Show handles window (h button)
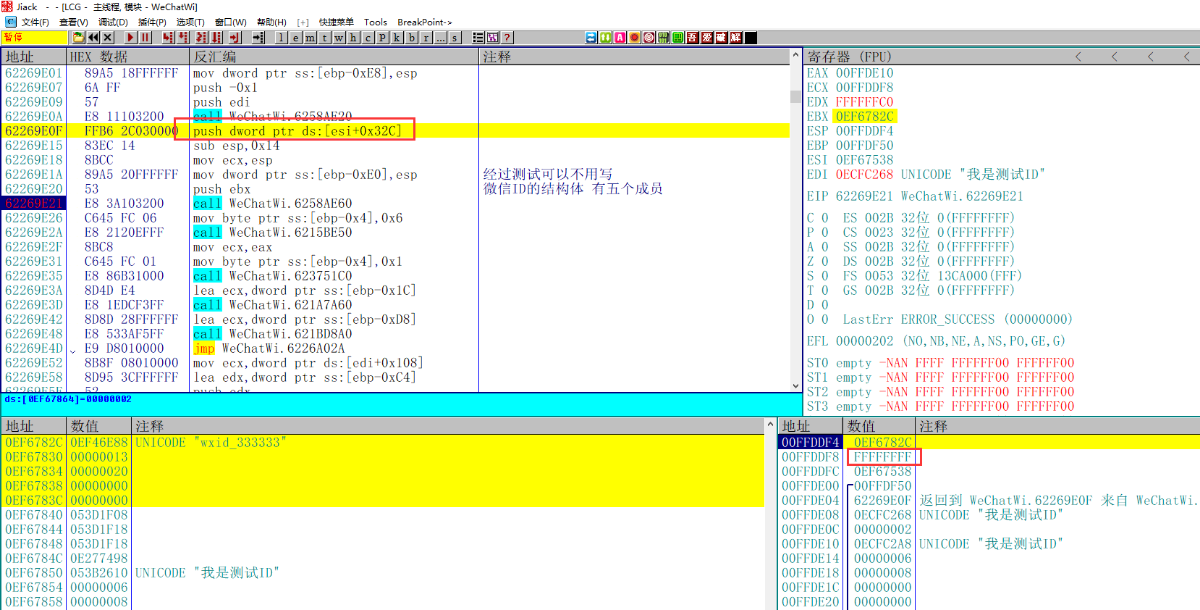The height and width of the screenshot is (610, 1200). [x=354, y=38]
